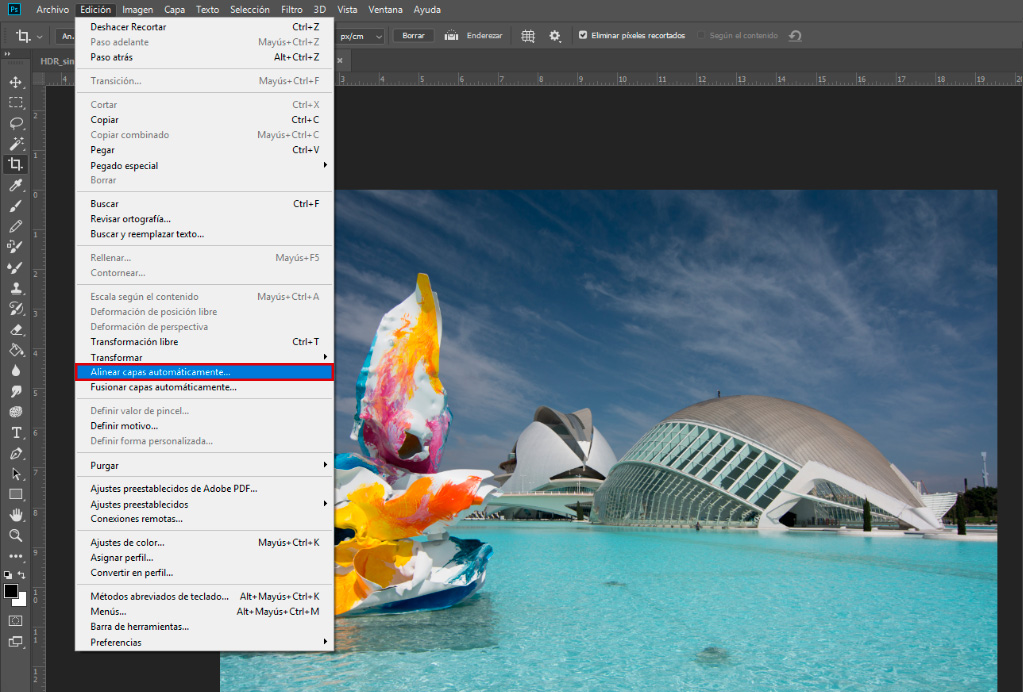Select the Zoom tool
1023x692 pixels.
(x=15, y=535)
